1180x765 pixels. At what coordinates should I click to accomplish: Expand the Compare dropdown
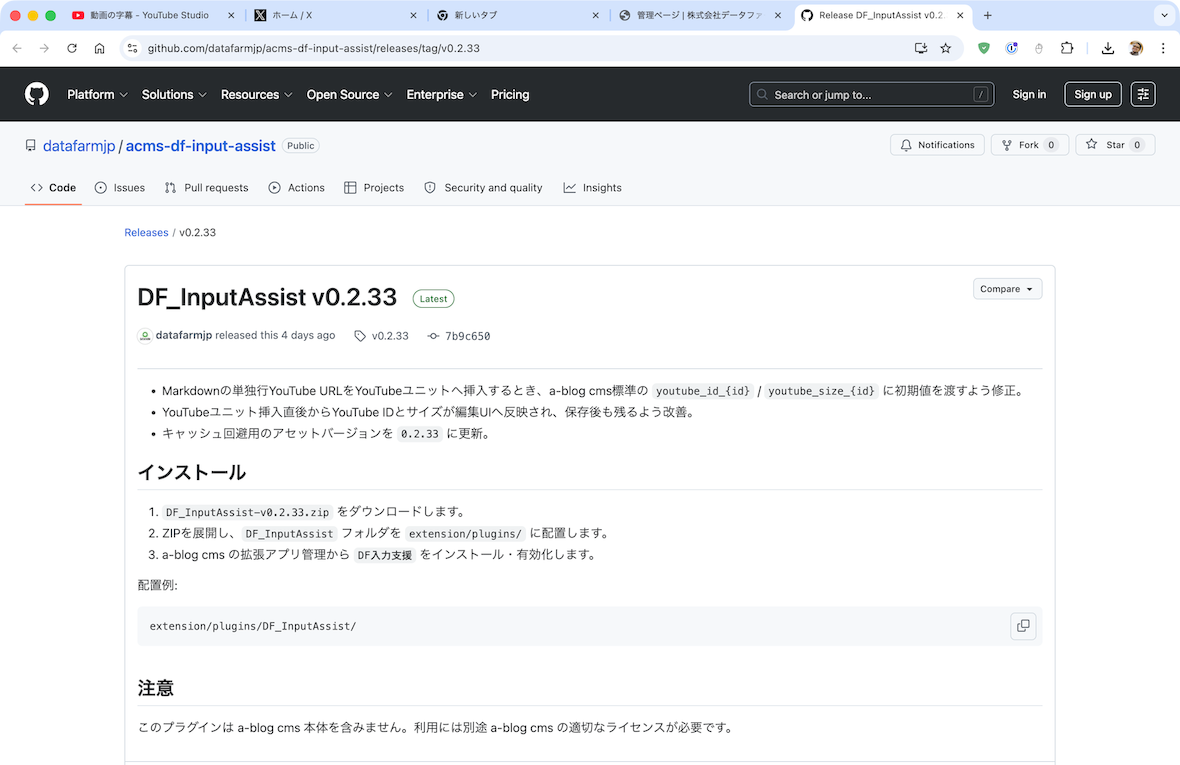pos(1007,289)
